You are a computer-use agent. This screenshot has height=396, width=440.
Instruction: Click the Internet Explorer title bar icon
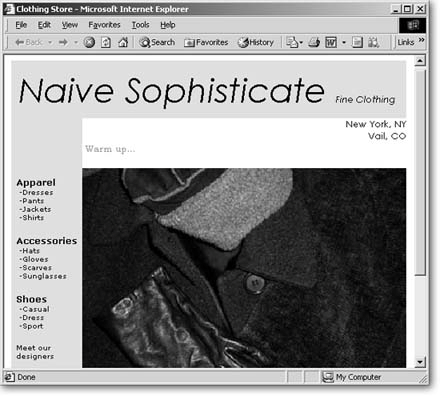(9, 9)
